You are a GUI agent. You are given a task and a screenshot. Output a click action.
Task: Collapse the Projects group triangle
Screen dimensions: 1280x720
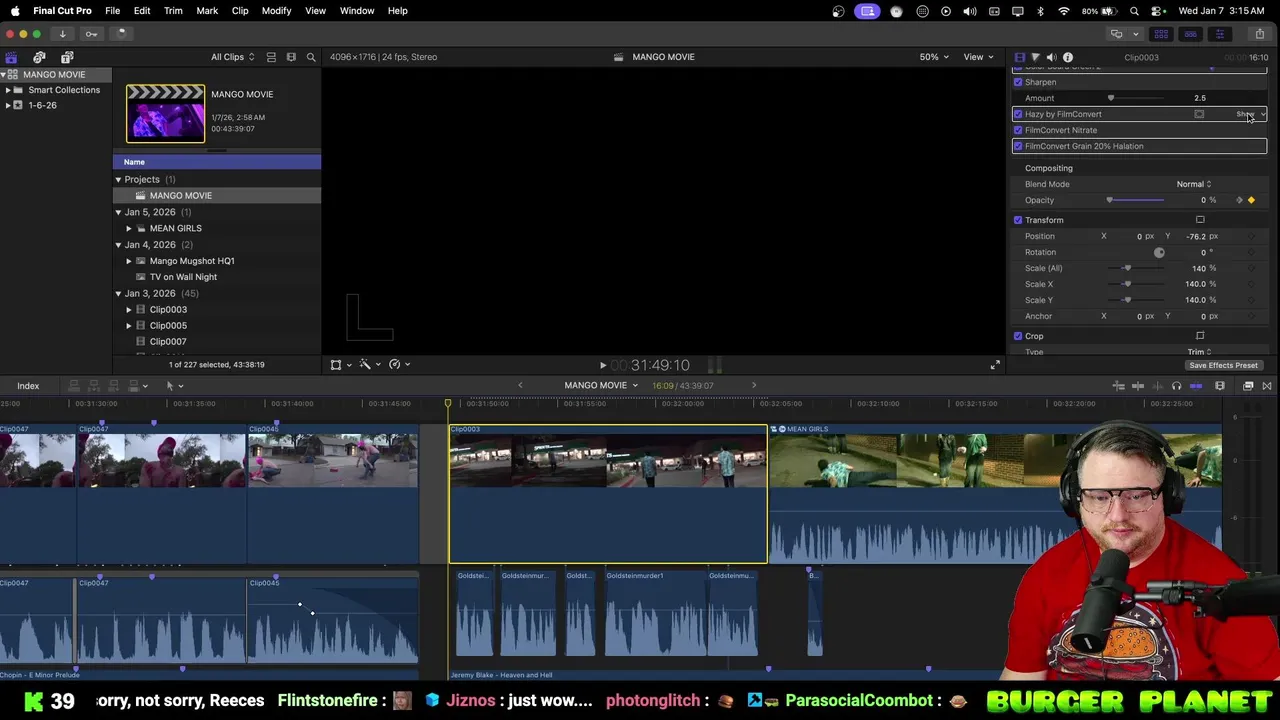[x=118, y=180]
